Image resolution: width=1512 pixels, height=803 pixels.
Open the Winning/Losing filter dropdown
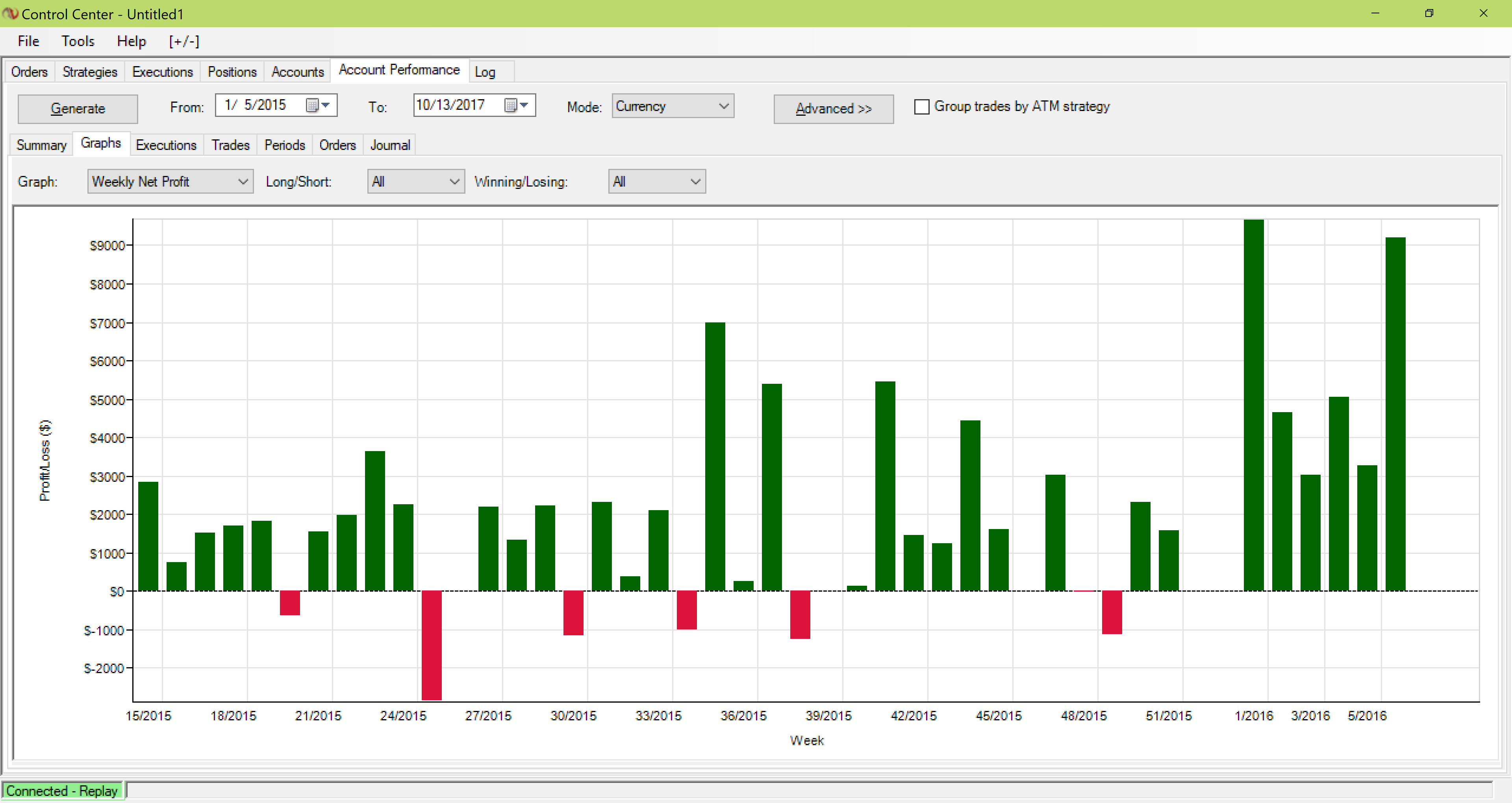tap(657, 181)
